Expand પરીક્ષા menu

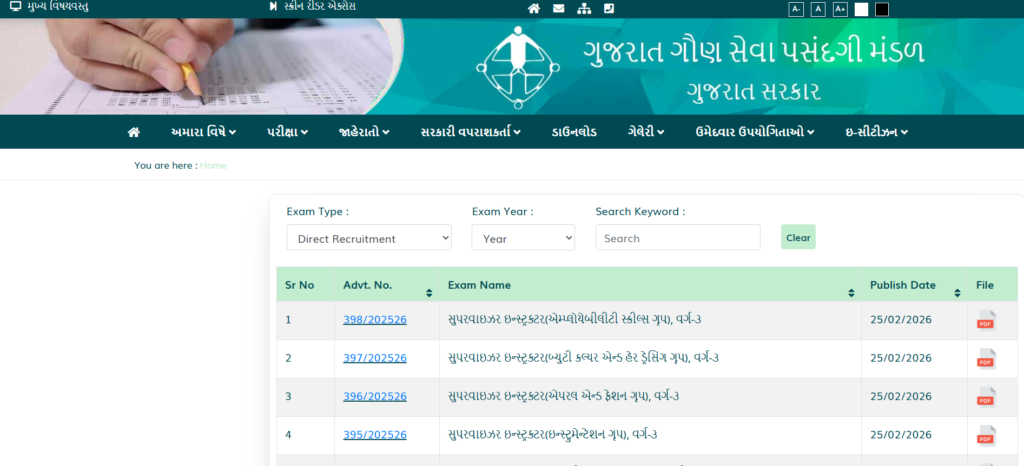coord(287,132)
